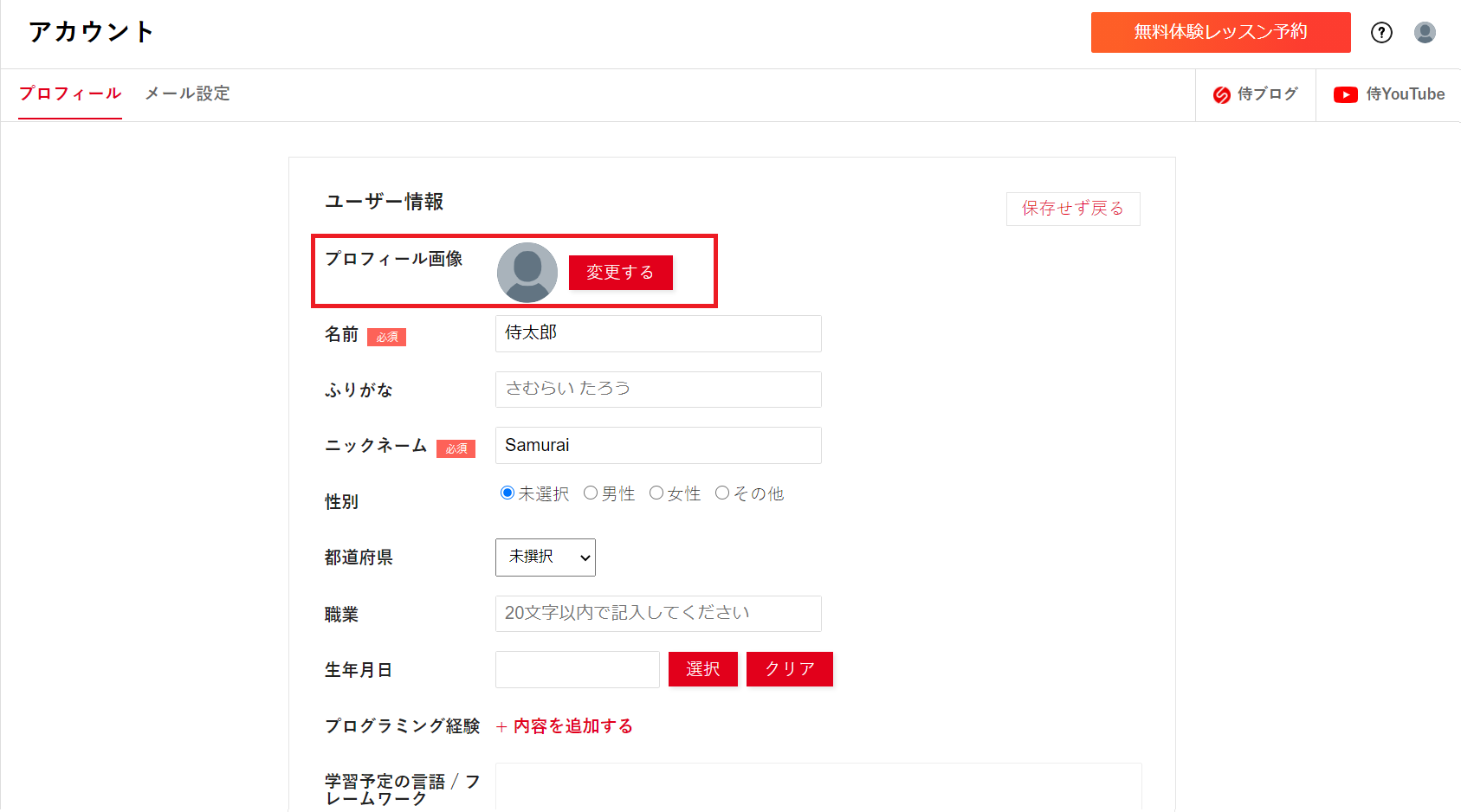Image resolution: width=1461 pixels, height=812 pixels.
Task: Focus the ニックネーム field containing Samurai
Action: coord(658,446)
